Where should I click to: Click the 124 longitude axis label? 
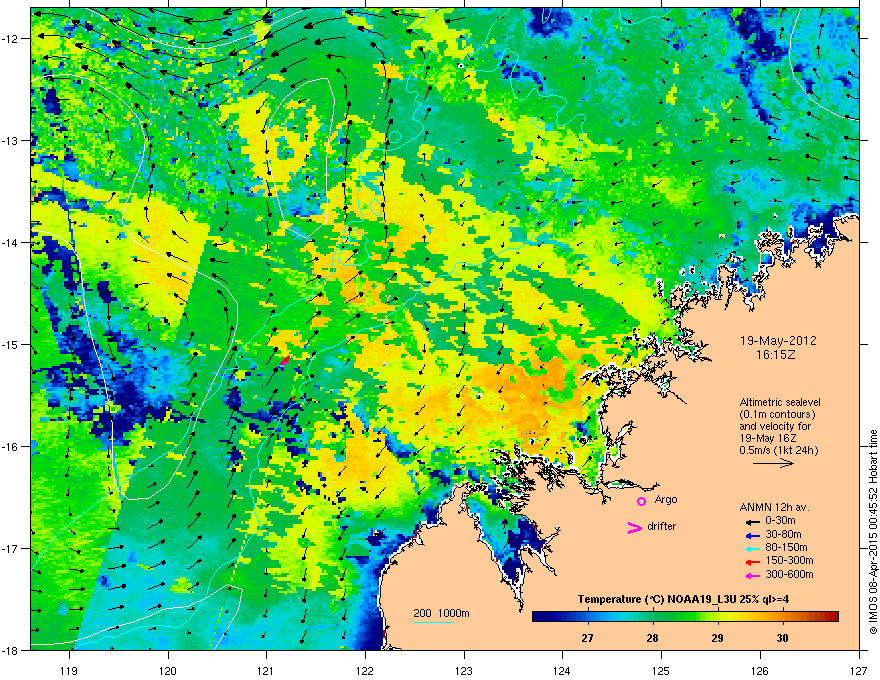tap(562, 670)
